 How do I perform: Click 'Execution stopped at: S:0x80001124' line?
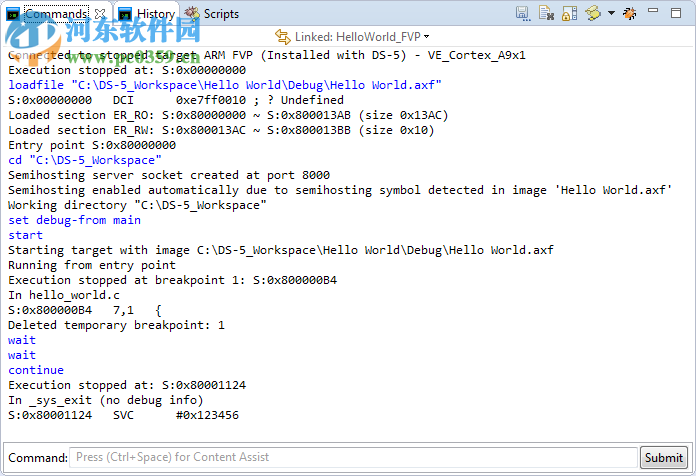point(127,385)
